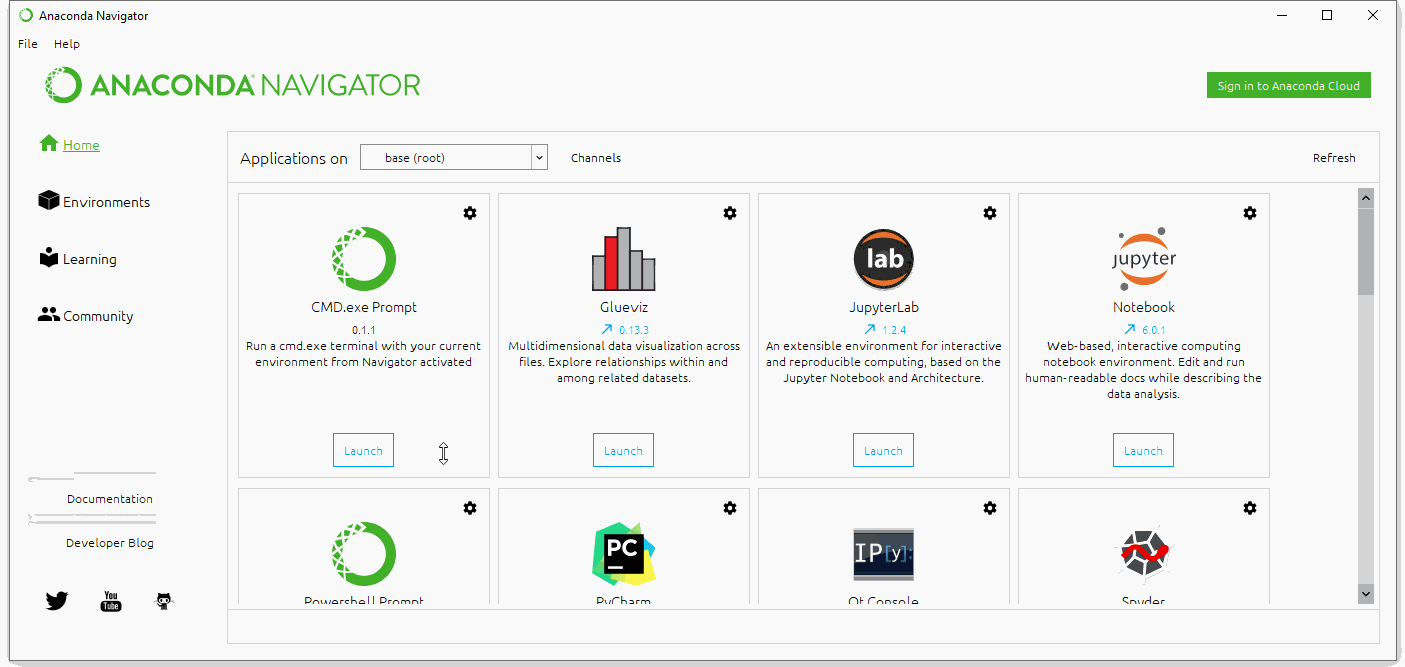
Task: Click the Jupyter Notebook logo
Action: point(1144,259)
